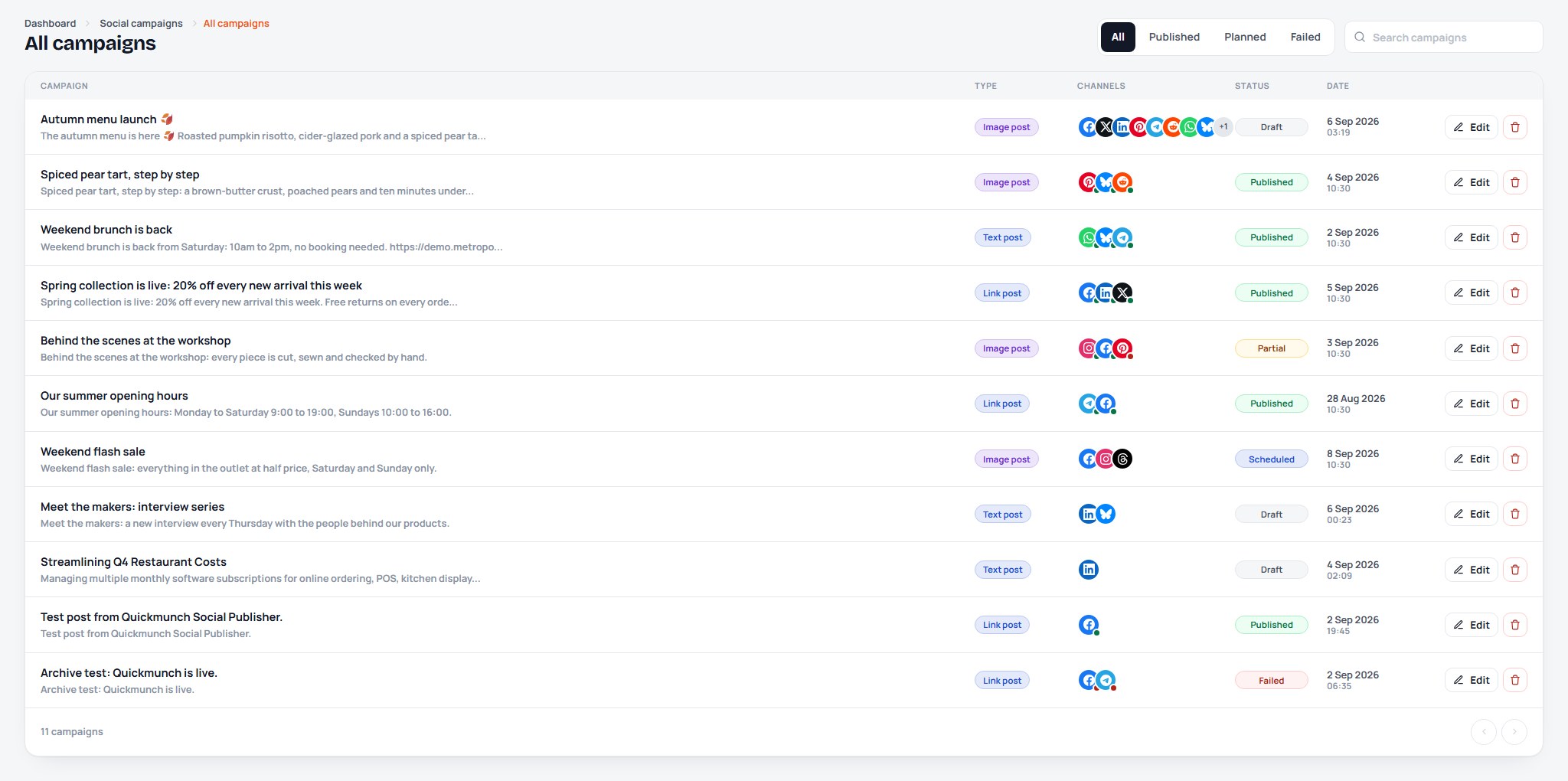Click the Reddit icon in Spiced pear tart row
1568x781 pixels.
click(x=1122, y=182)
